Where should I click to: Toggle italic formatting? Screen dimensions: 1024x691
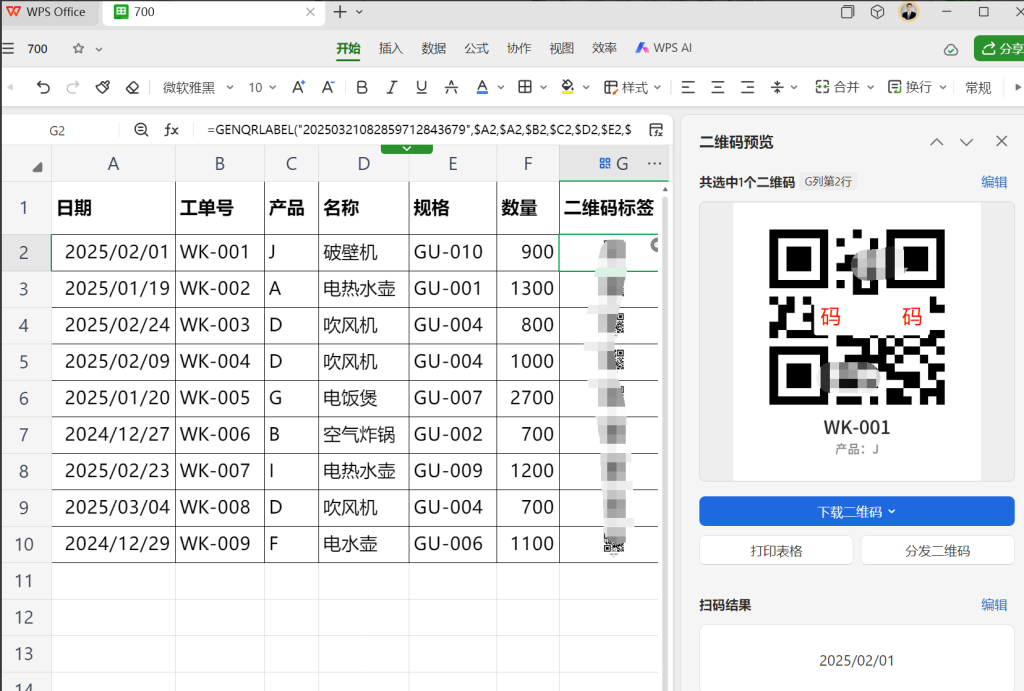[391, 87]
